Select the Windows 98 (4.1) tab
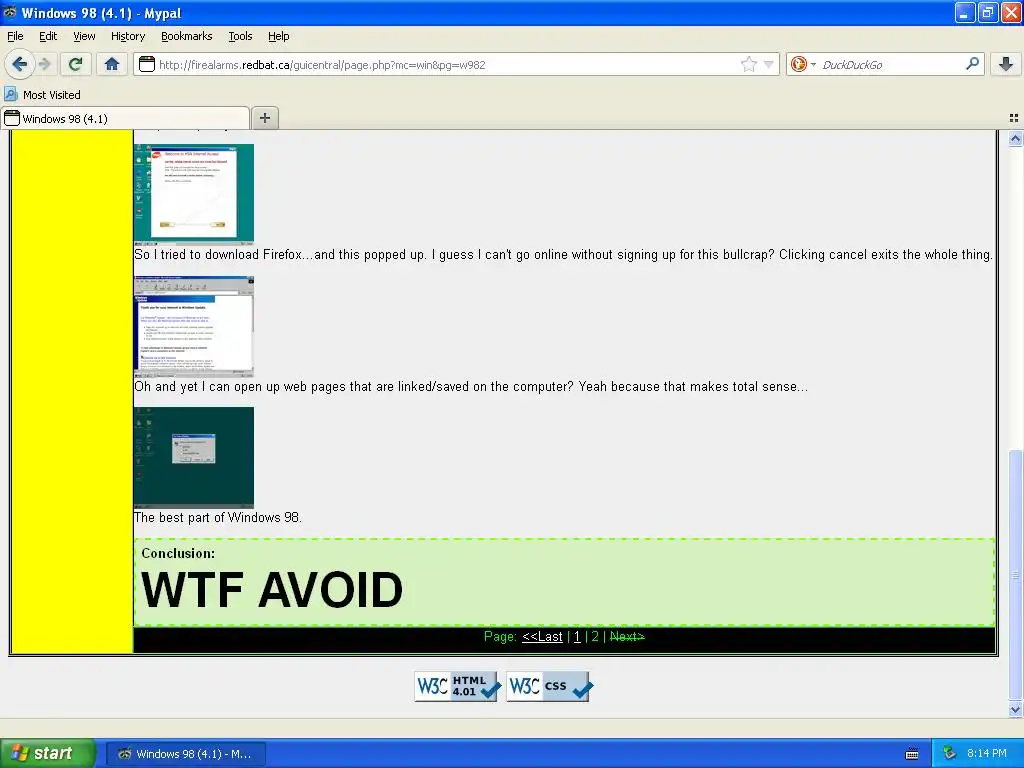1024x768 pixels. (x=125, y=118)
